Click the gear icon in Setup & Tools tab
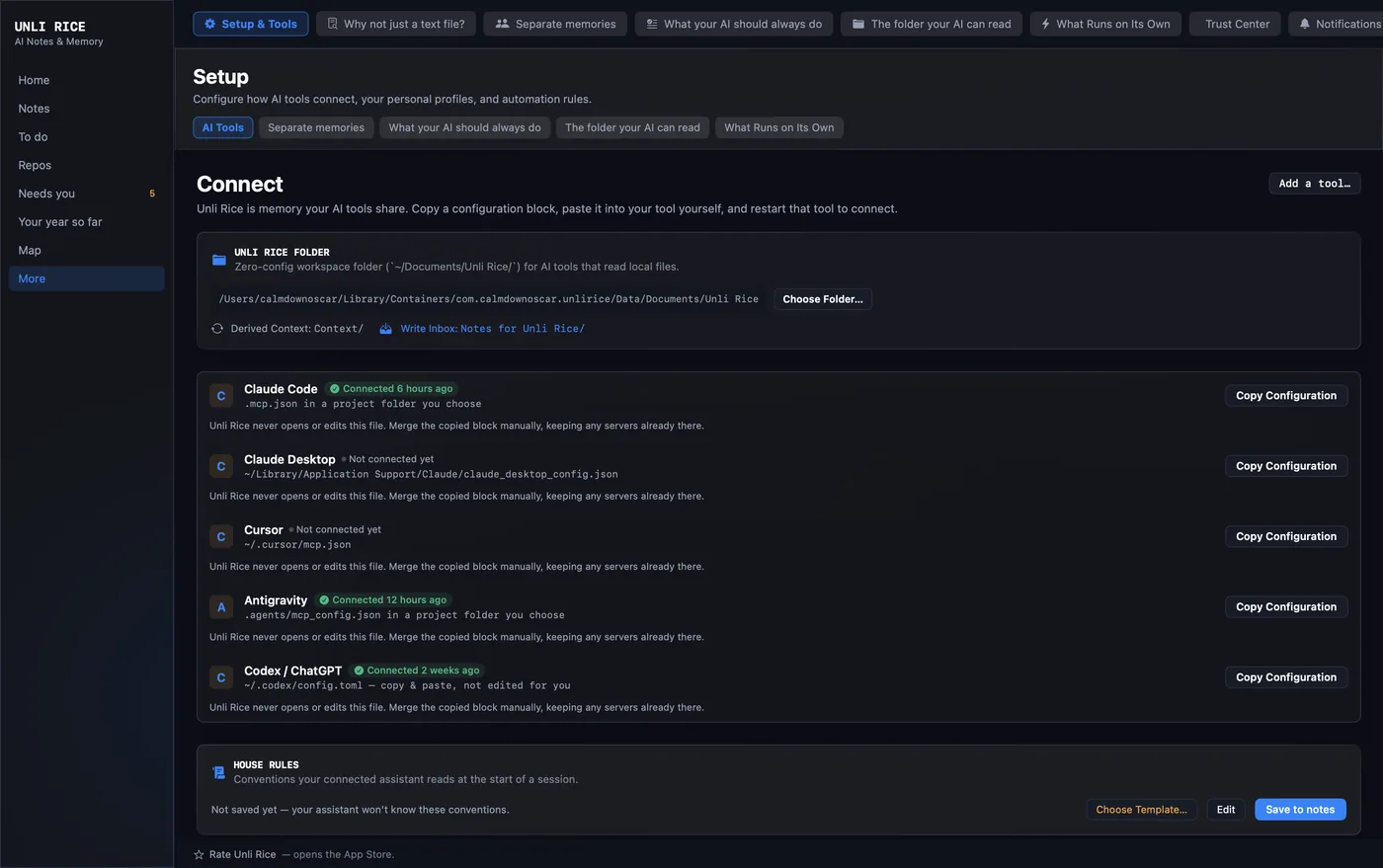This screenshot has width=1383, height=868. tap(209, 24)
